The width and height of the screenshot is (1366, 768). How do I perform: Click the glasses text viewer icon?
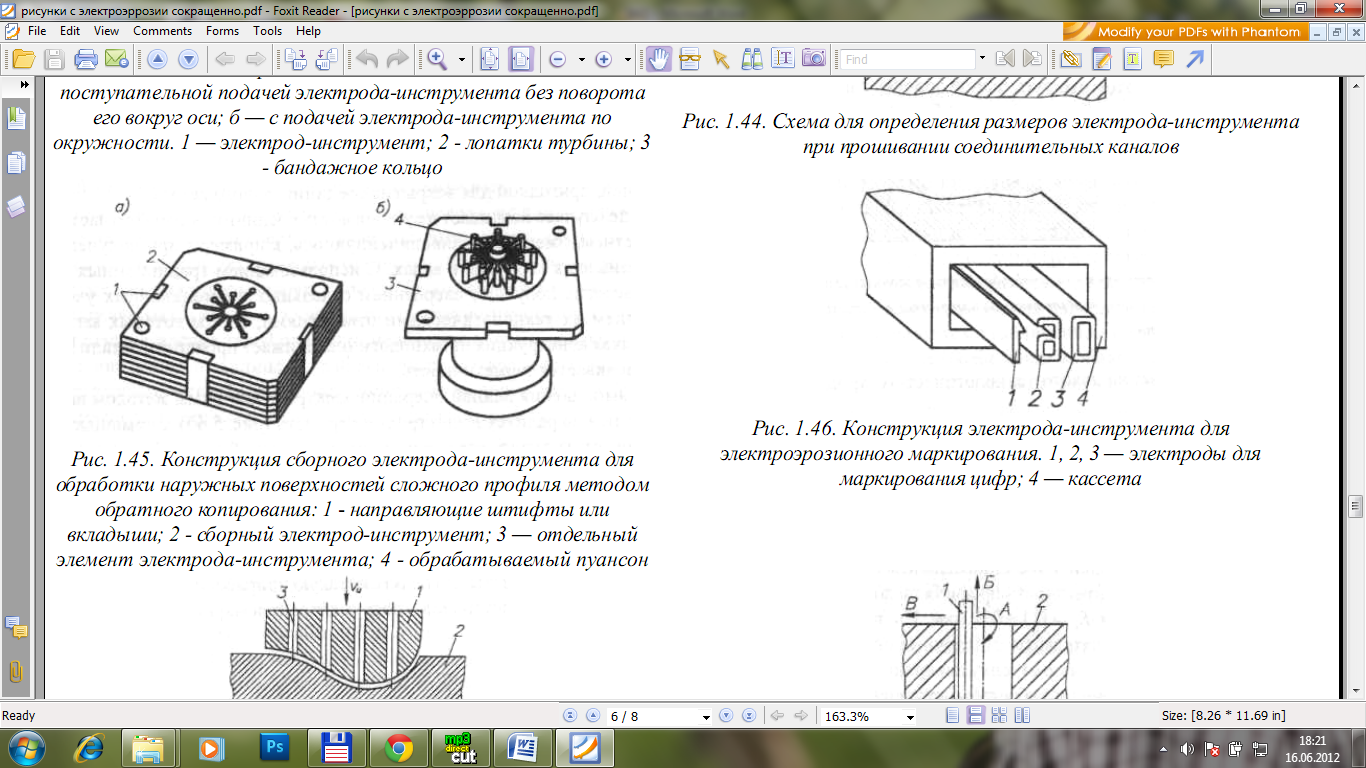(x=690, y=59)
